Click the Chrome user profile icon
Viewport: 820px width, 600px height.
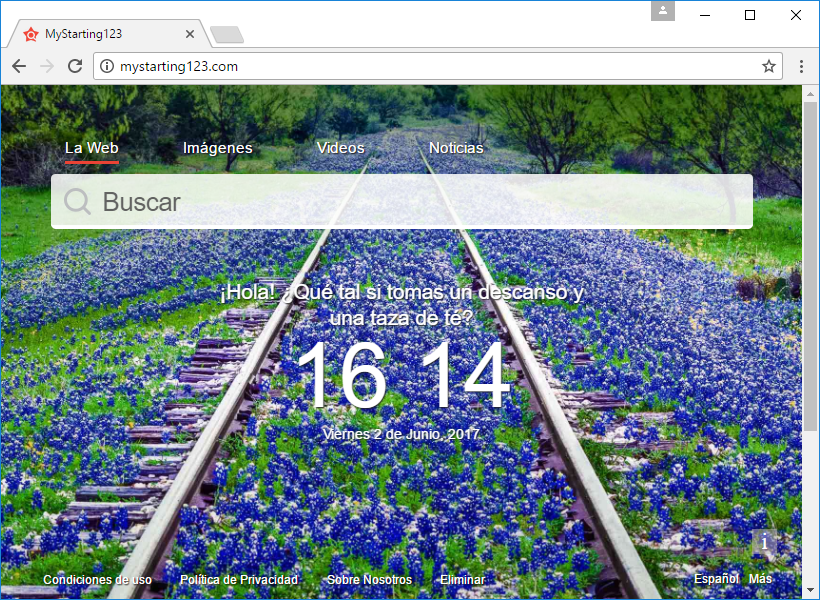662,12
